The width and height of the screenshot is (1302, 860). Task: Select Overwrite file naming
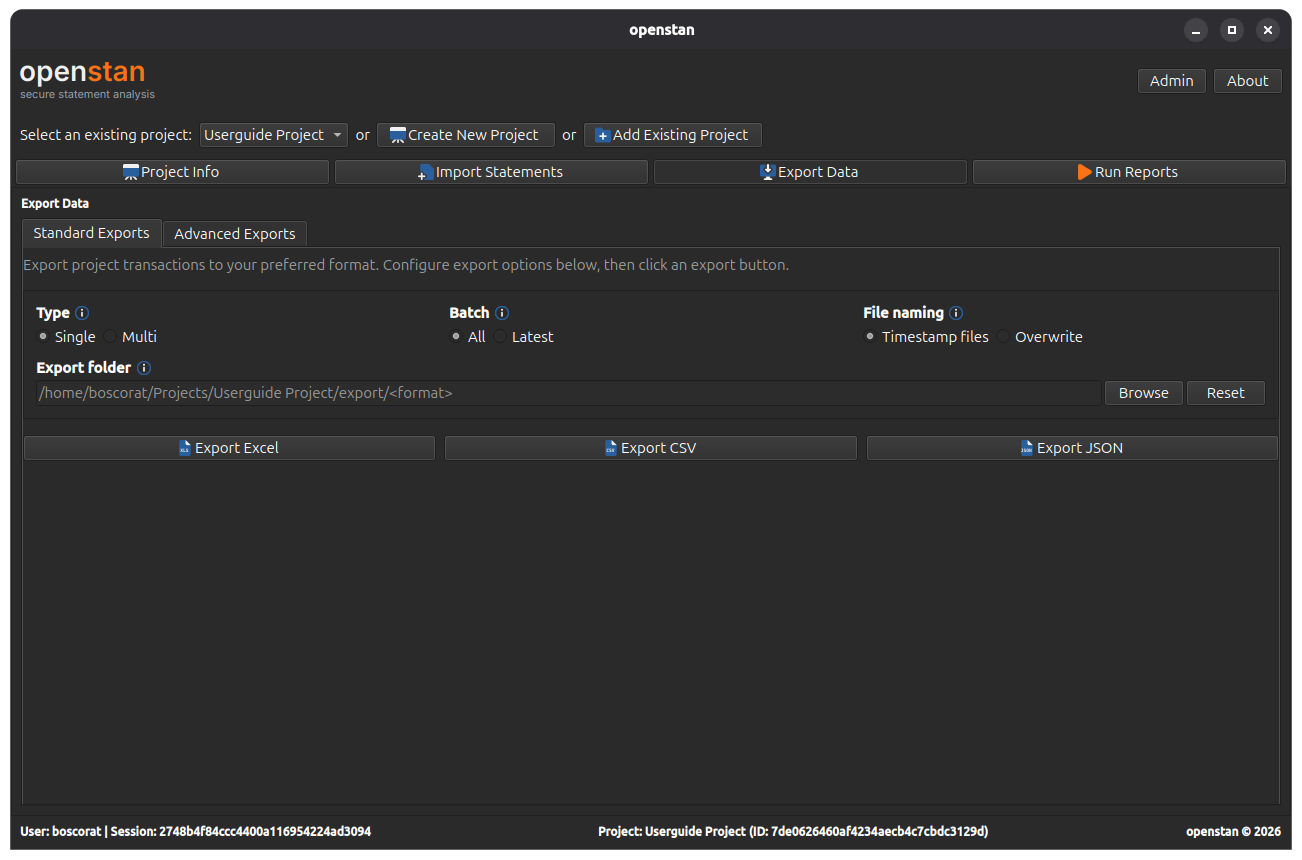point(1040,337)
